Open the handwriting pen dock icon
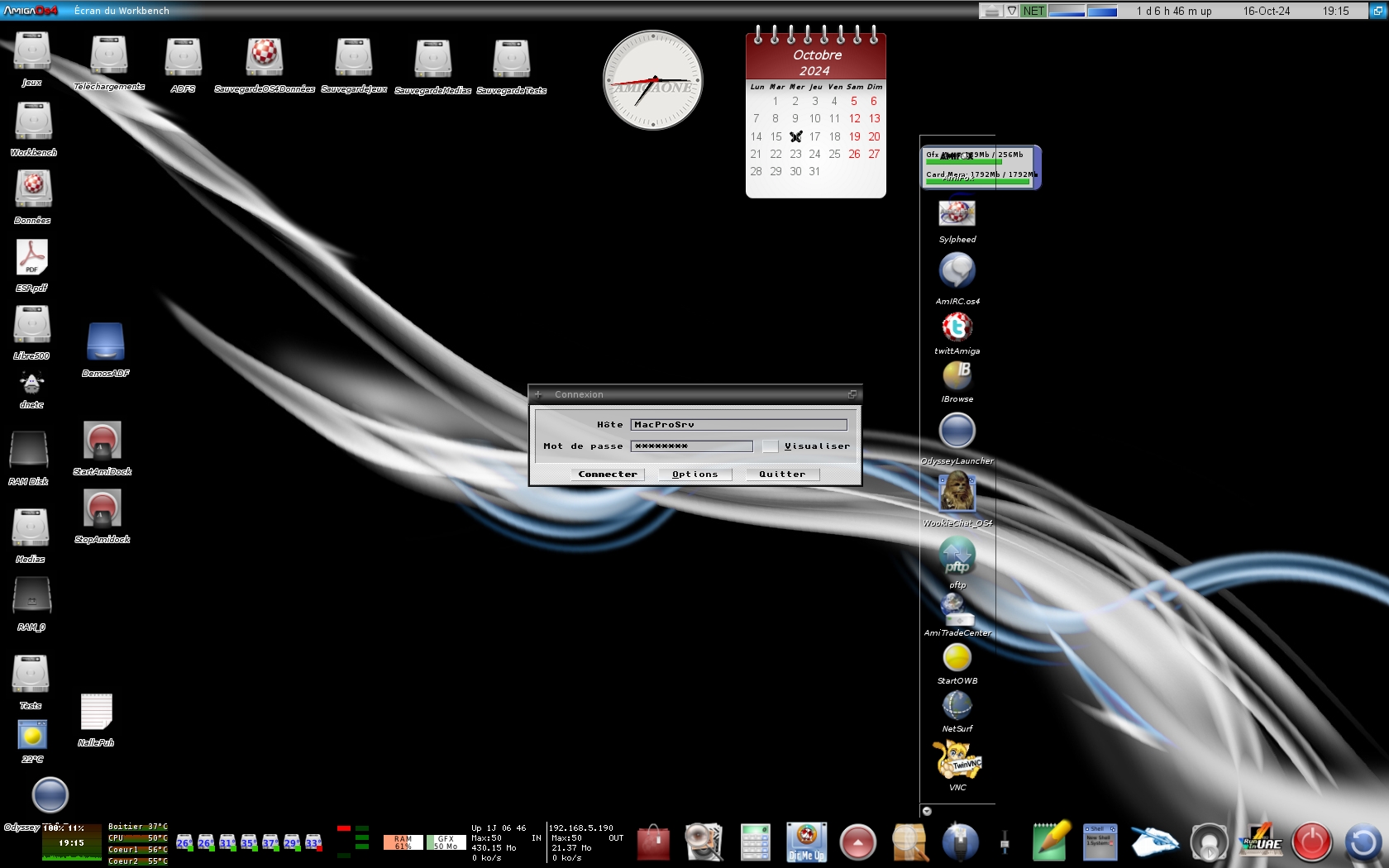The image size is (1389, 868). click(1154, 842)
